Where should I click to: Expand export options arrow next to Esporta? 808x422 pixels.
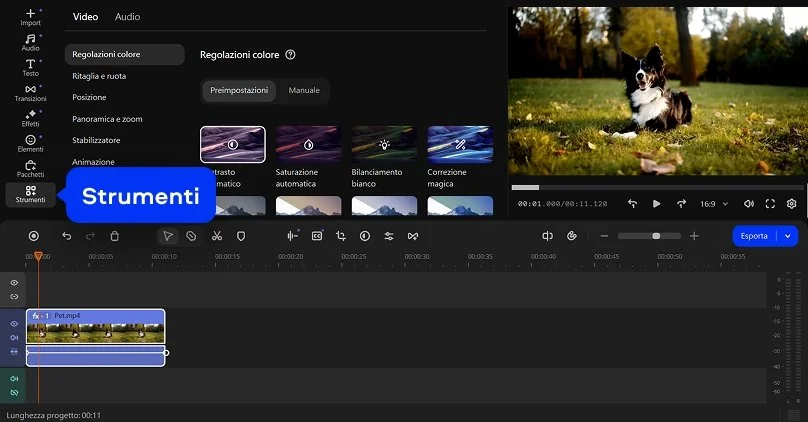click(788, 236)
